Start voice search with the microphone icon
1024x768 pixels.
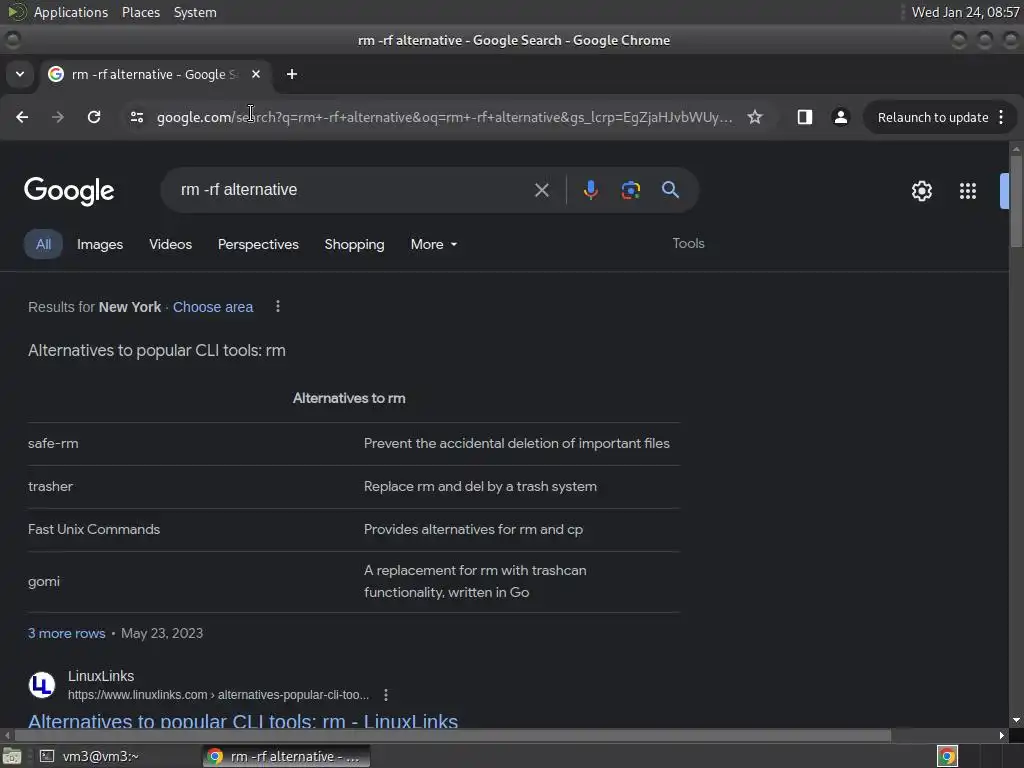590,190
